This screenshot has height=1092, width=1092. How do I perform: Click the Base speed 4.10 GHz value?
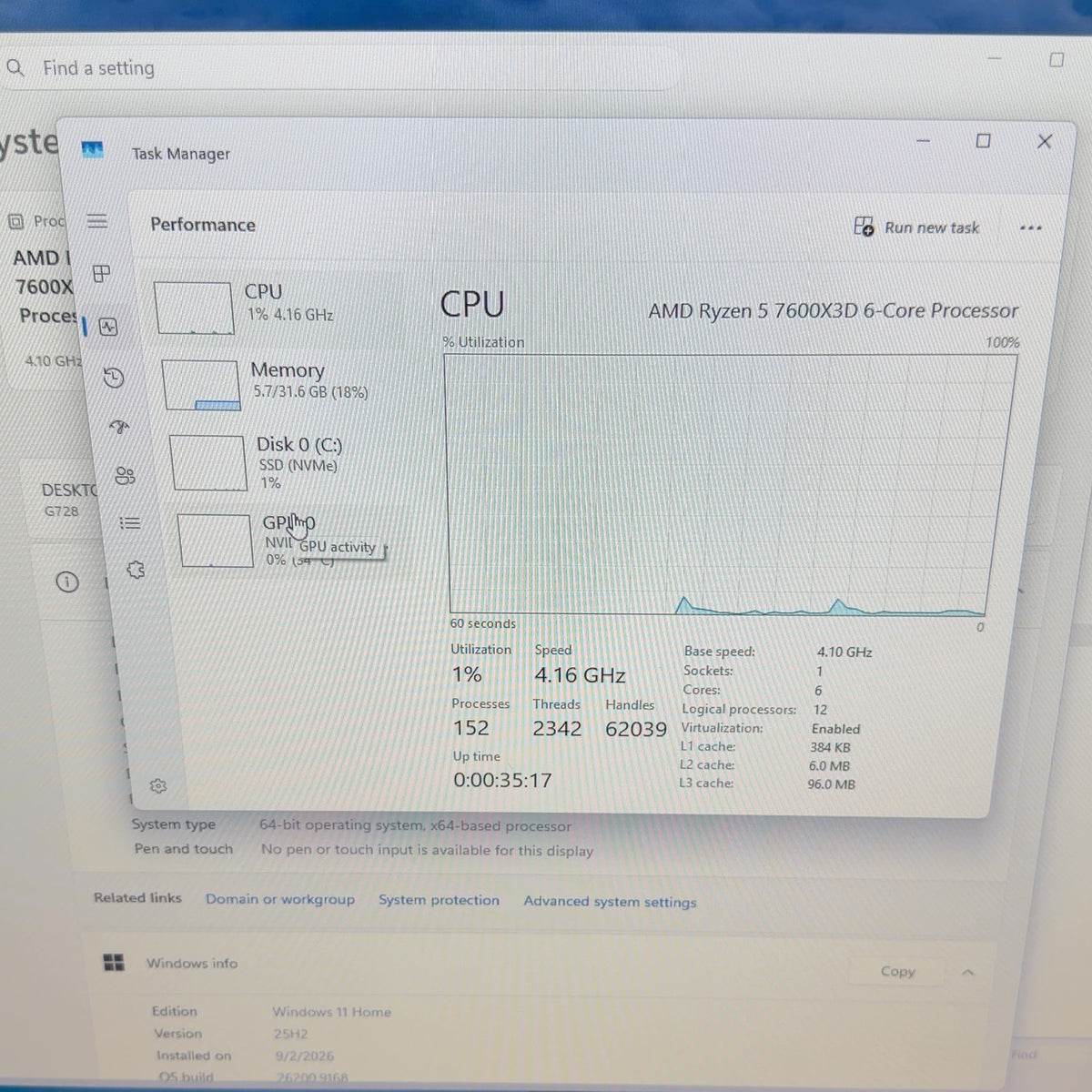(844, 652)
